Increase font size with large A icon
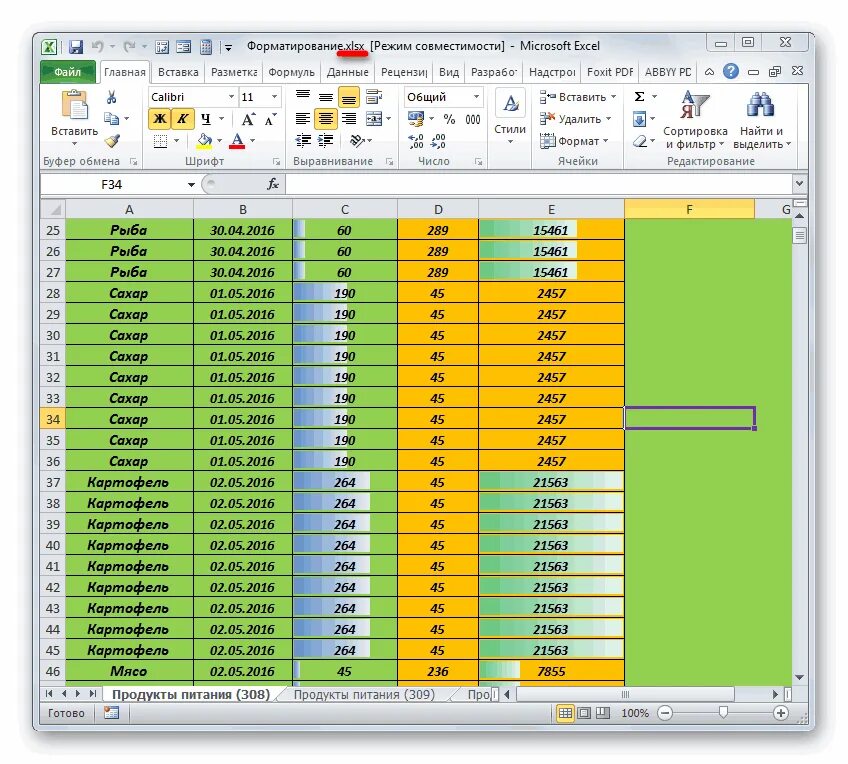The image size is (848, 764). pyautogui.click(x=248, y=119)
